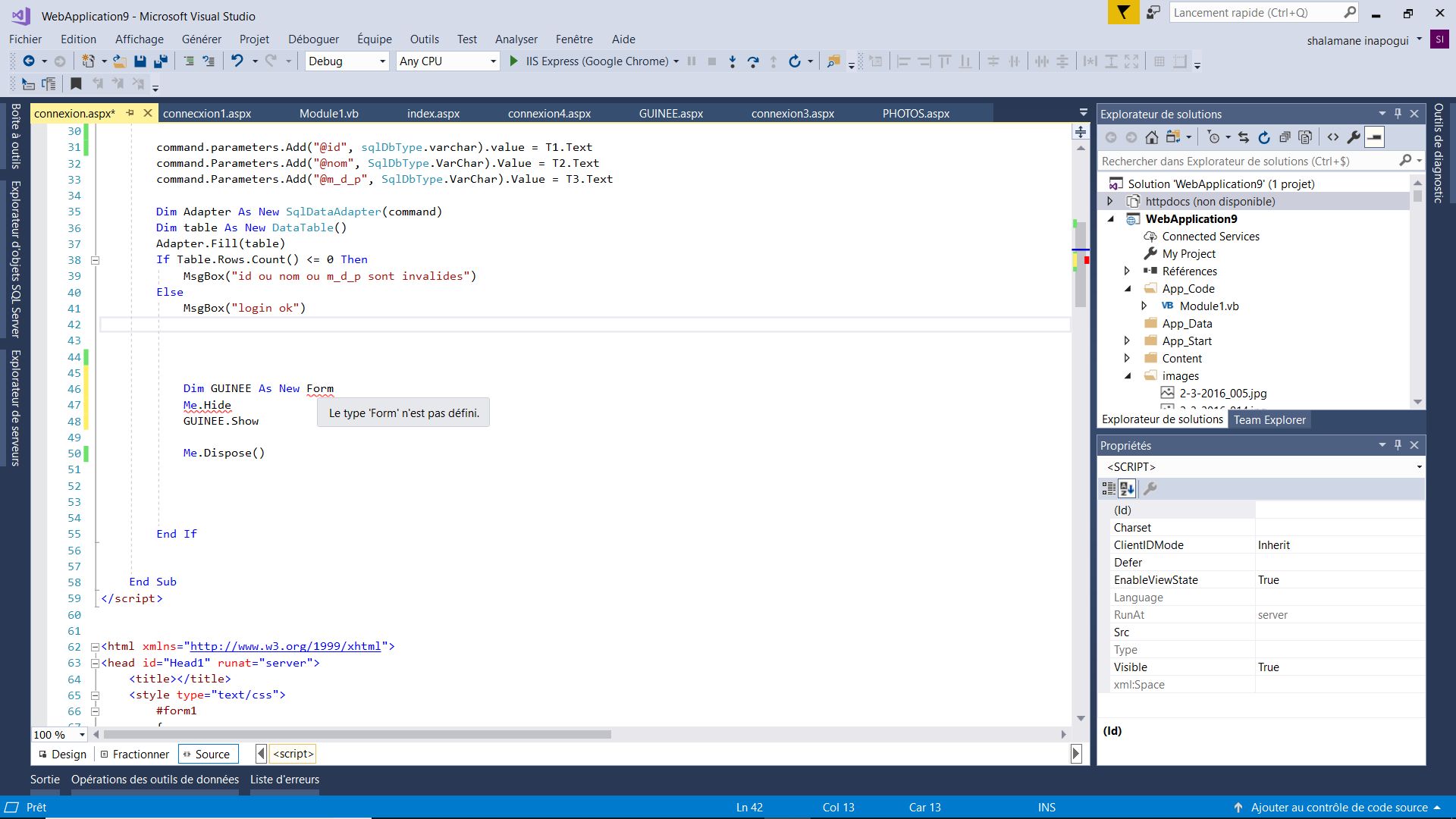The height and width of the screenshot is (819, 1456).
Task: Click the Quick Launch search field
Action: [x=1264, y=13]
